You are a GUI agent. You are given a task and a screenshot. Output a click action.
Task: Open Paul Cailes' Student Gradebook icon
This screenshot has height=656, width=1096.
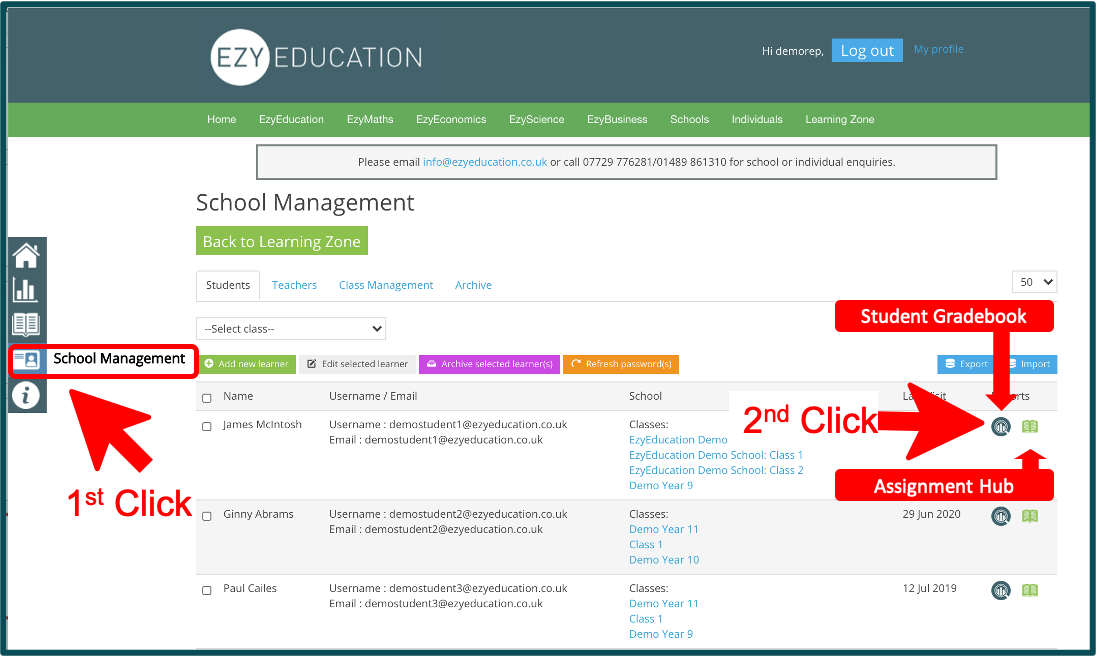(x=1001, y=590)
